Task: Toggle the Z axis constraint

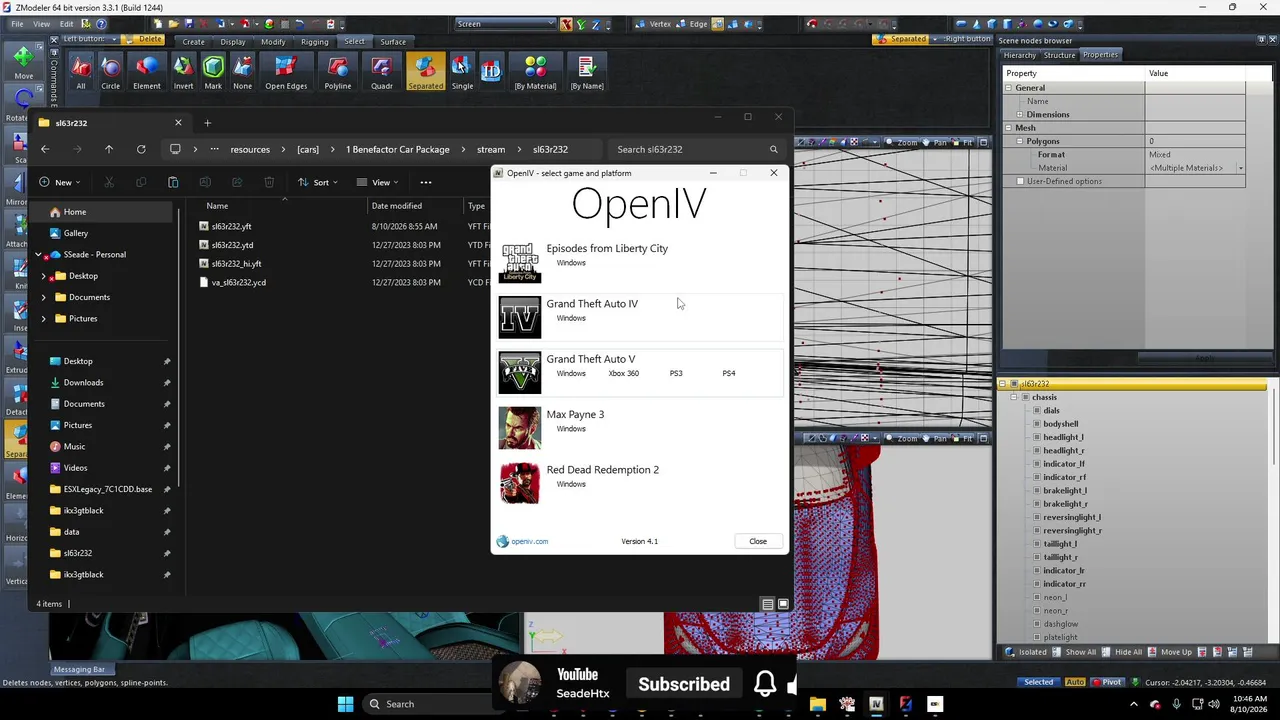Action: click(595, 24)
